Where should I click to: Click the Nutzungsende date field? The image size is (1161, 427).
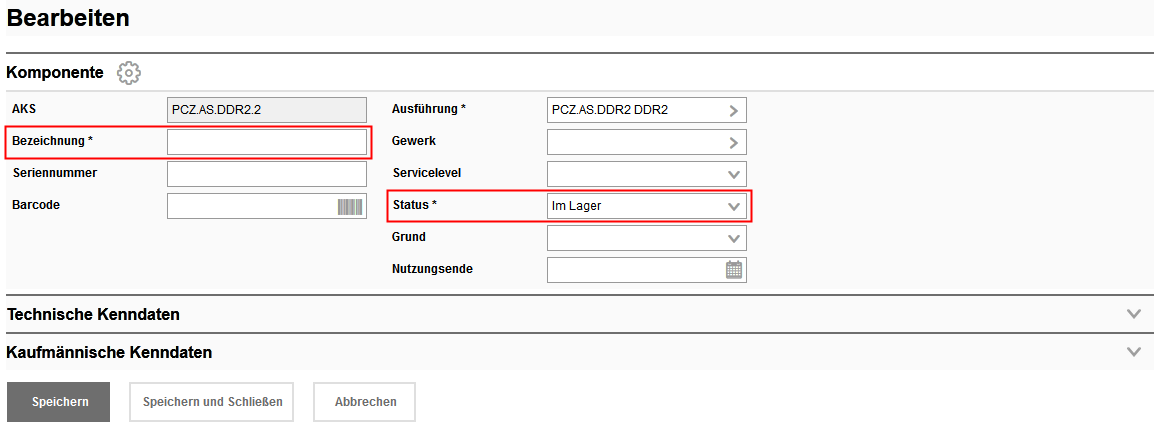(634, 270)
